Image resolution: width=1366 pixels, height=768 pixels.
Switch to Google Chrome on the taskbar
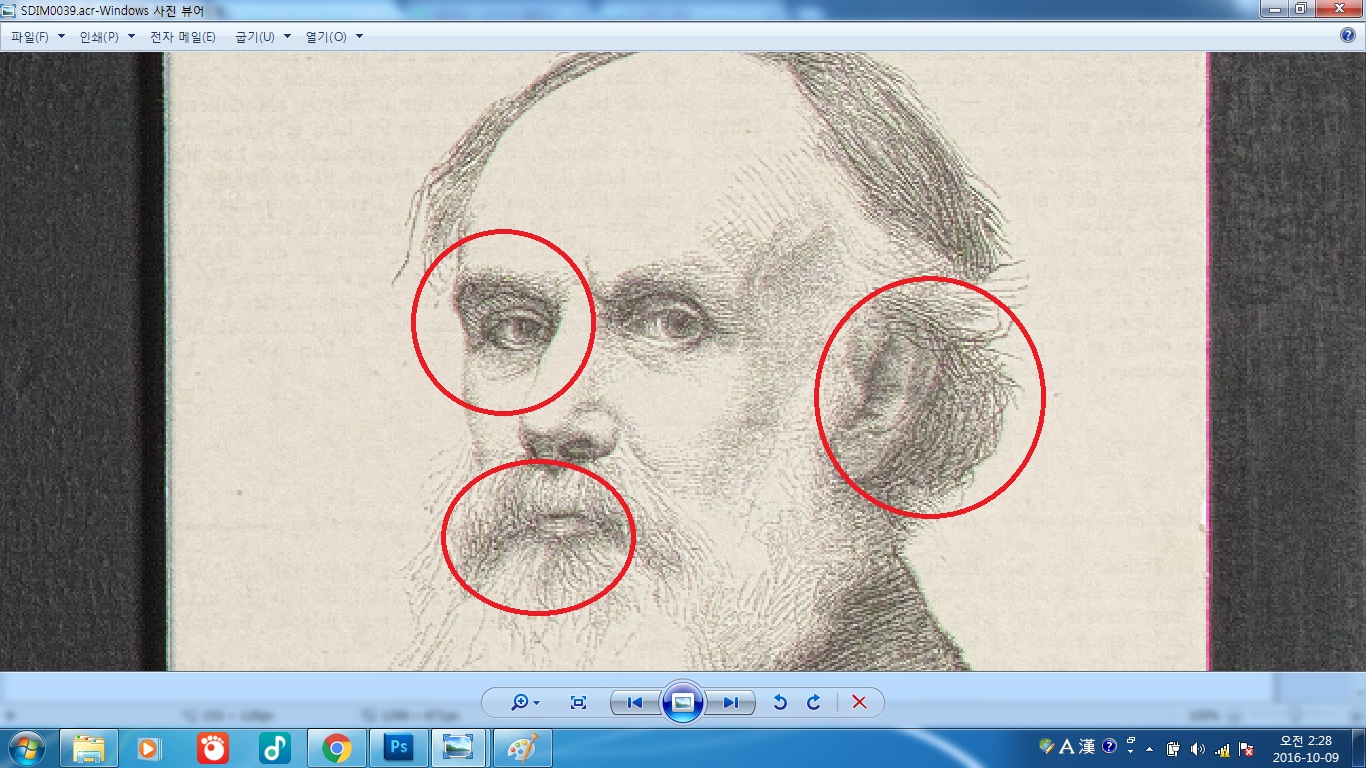336,748
